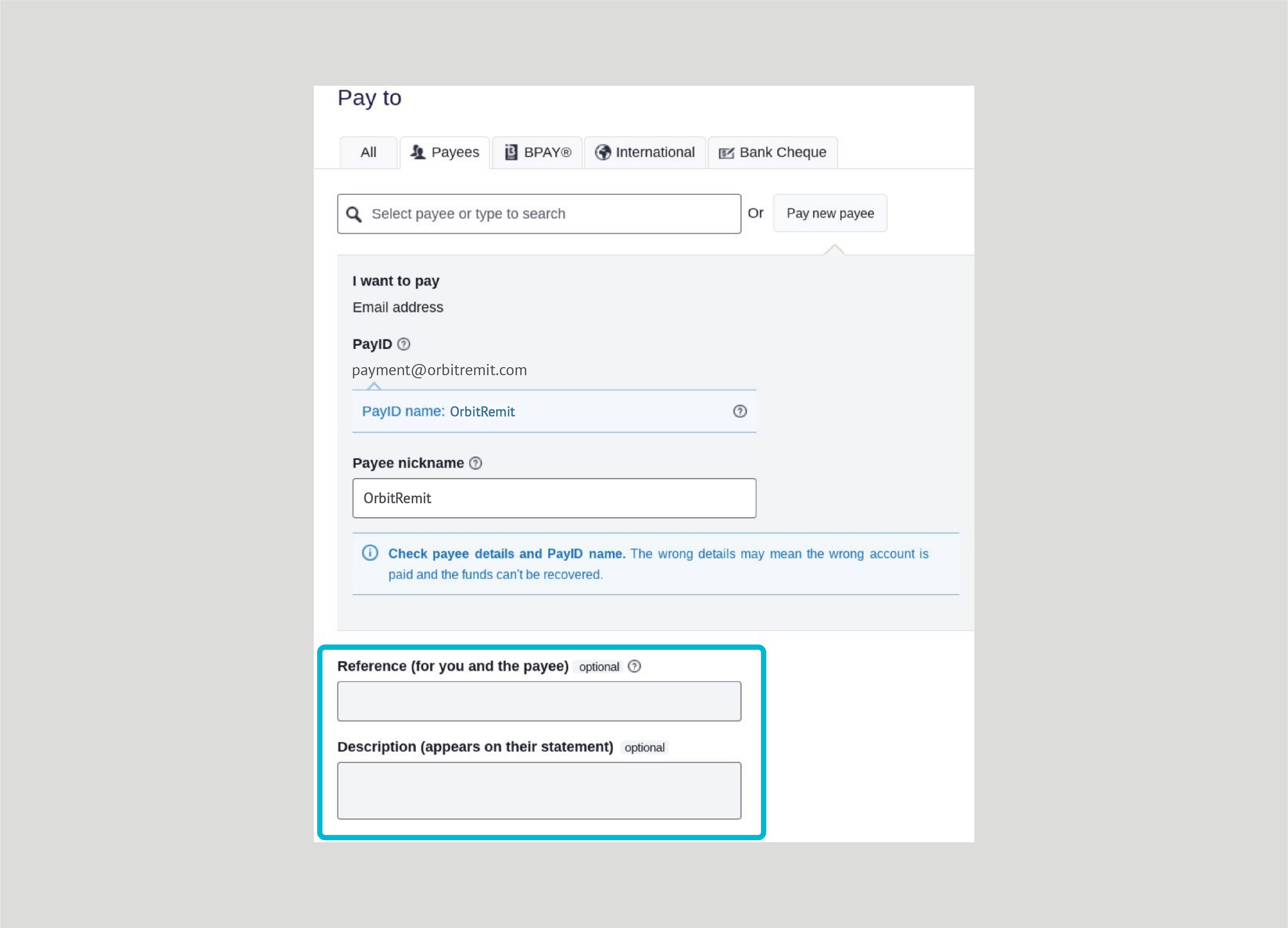Click the International globe icon

pyautogui.click(x=602, y=152)
